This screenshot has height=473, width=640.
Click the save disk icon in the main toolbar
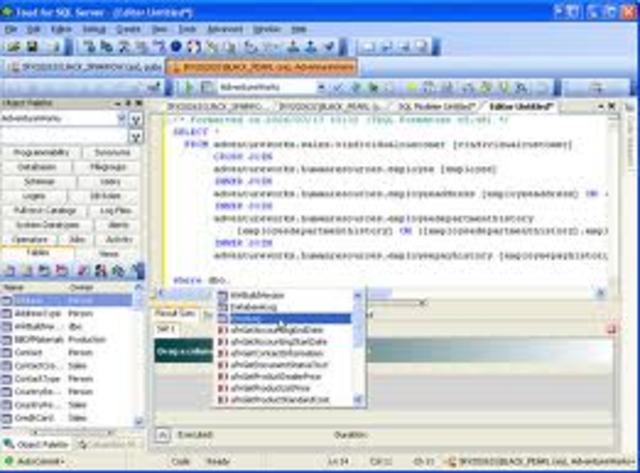tap(32, 47)
